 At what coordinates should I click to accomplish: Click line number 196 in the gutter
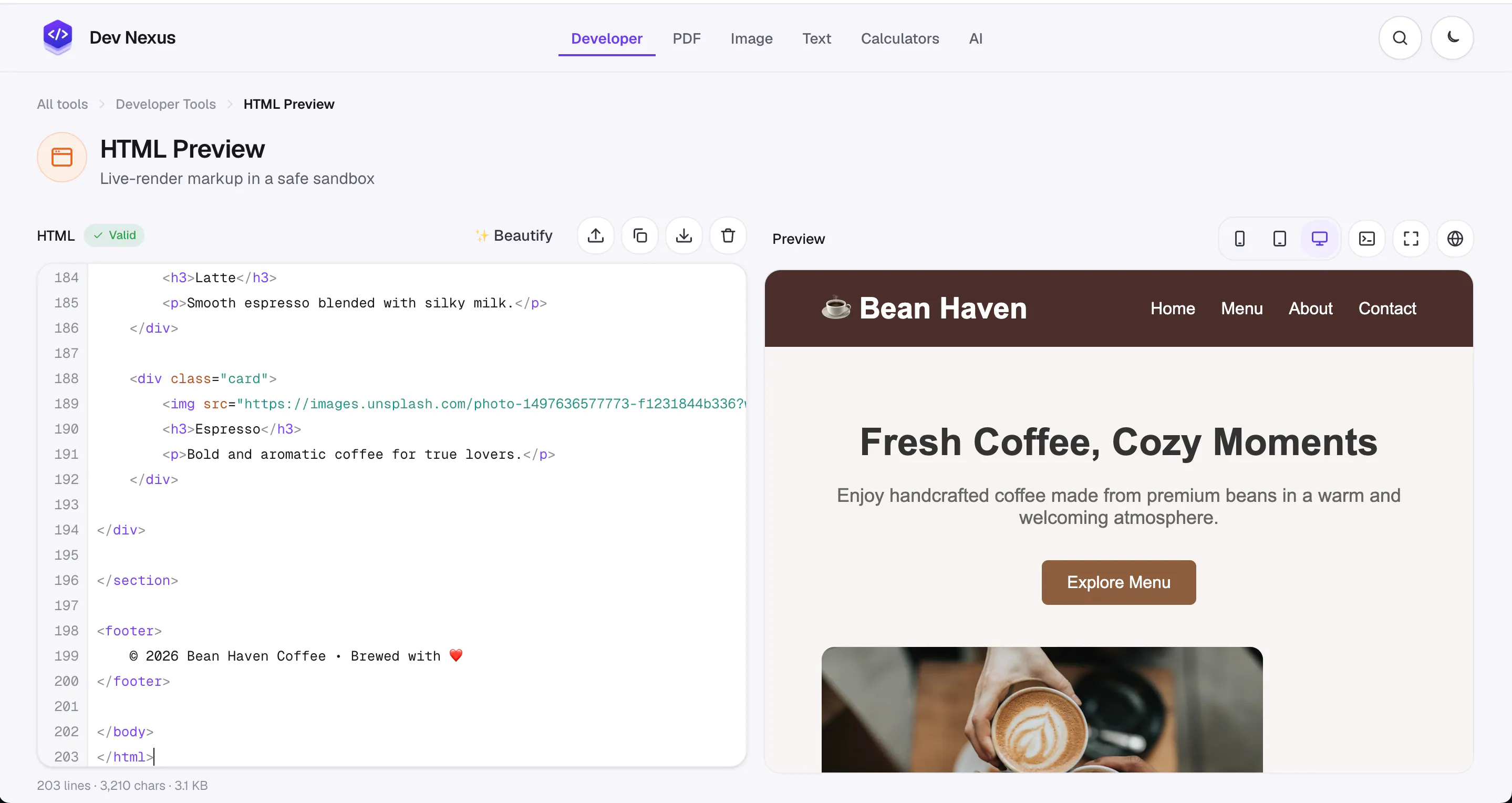pos(66,580)
